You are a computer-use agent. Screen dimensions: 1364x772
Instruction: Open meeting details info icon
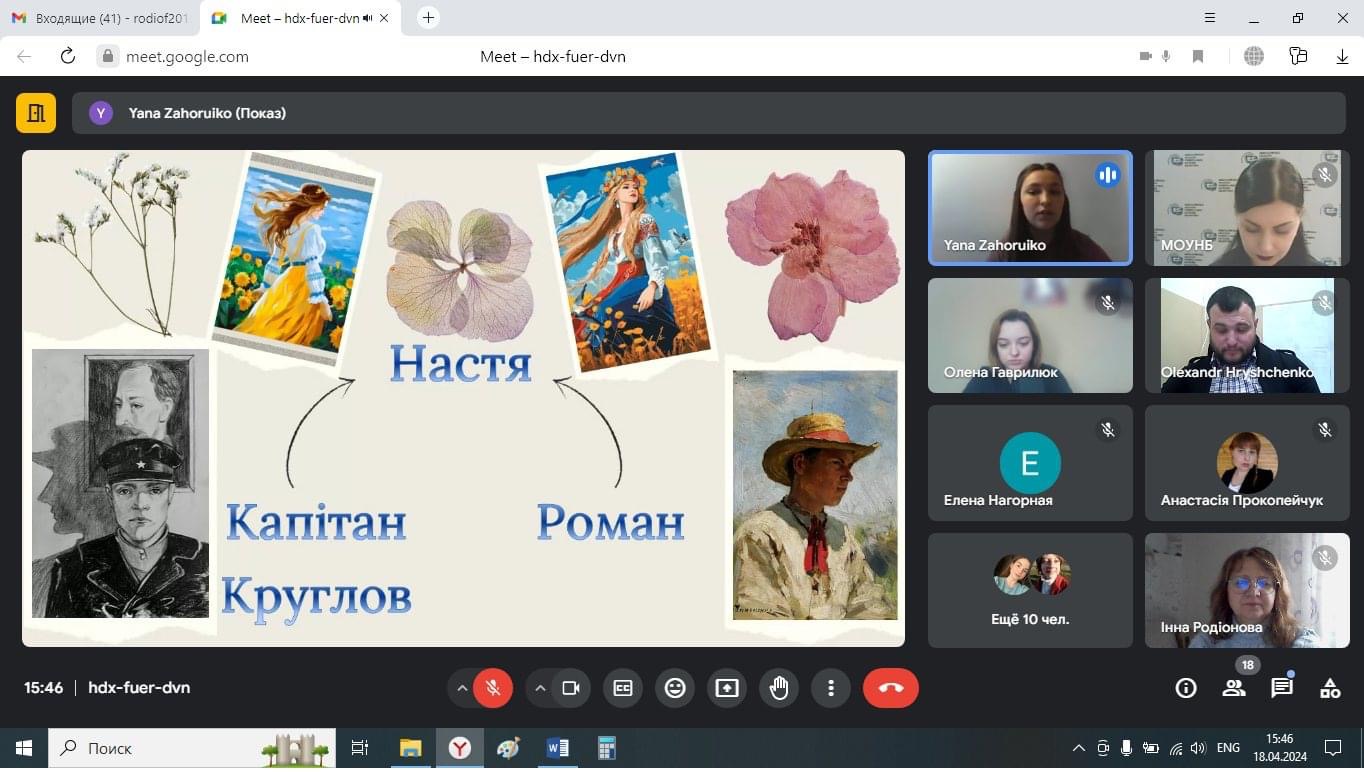click(1186, 688)
